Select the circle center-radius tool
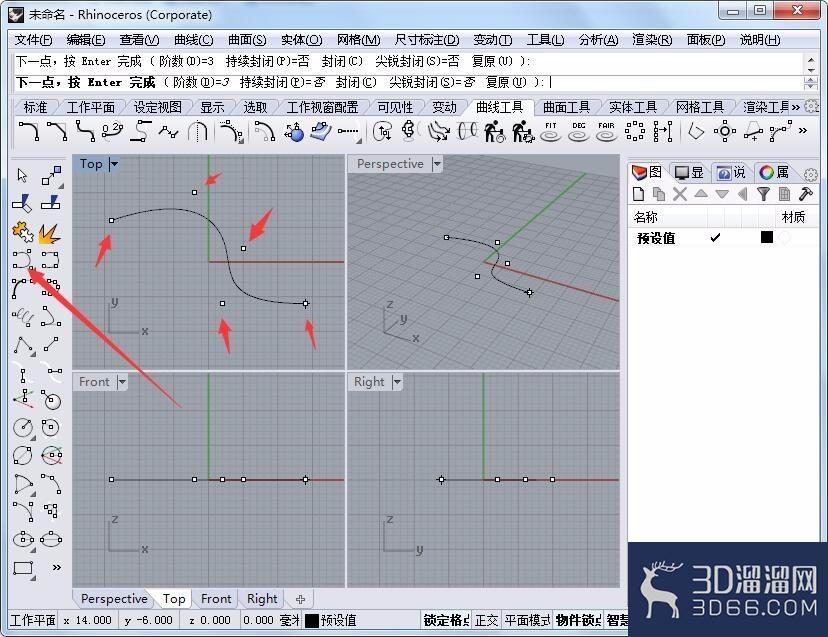This screenshot has height=637, width=828. [x=23, y=427]
